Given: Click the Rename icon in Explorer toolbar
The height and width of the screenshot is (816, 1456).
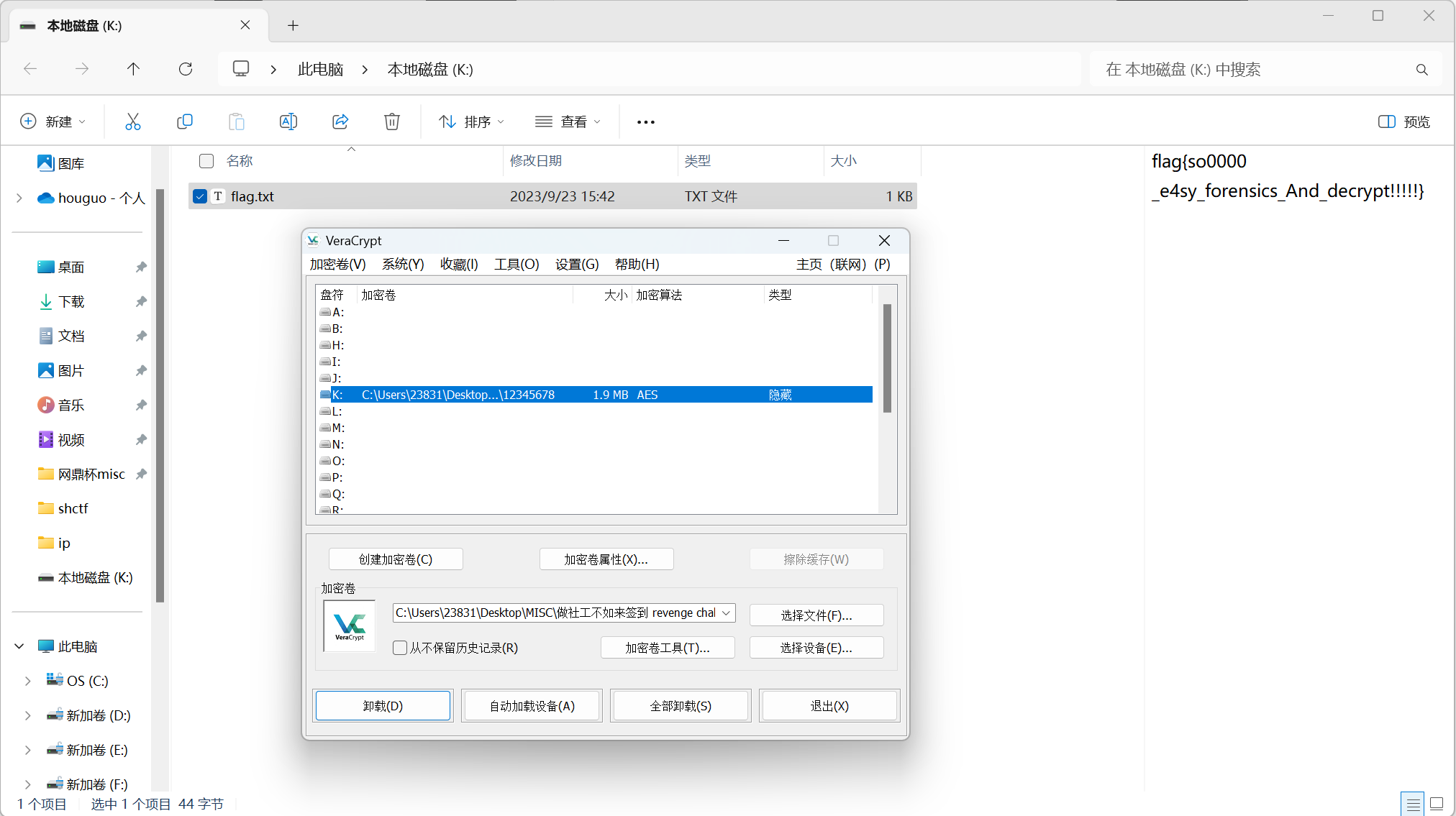Looking at the screenshot, I should 288,122.
